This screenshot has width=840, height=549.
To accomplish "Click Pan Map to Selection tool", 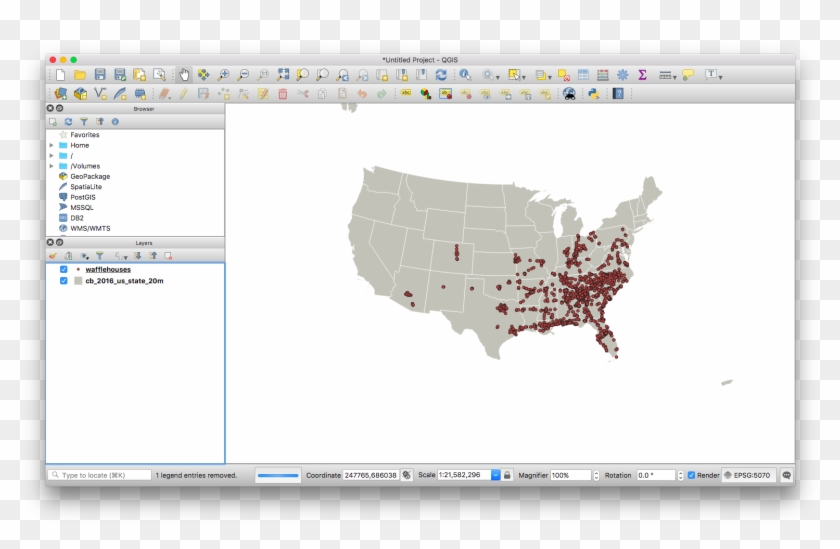I will point(204,75).
